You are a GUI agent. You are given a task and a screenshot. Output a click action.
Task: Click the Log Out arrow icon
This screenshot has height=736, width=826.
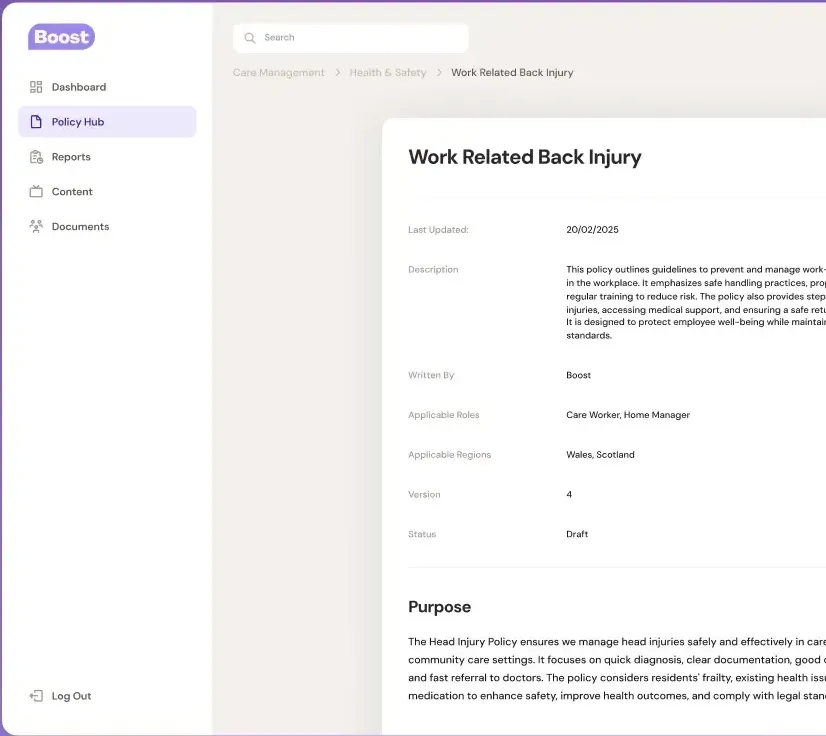click(36, 696)
